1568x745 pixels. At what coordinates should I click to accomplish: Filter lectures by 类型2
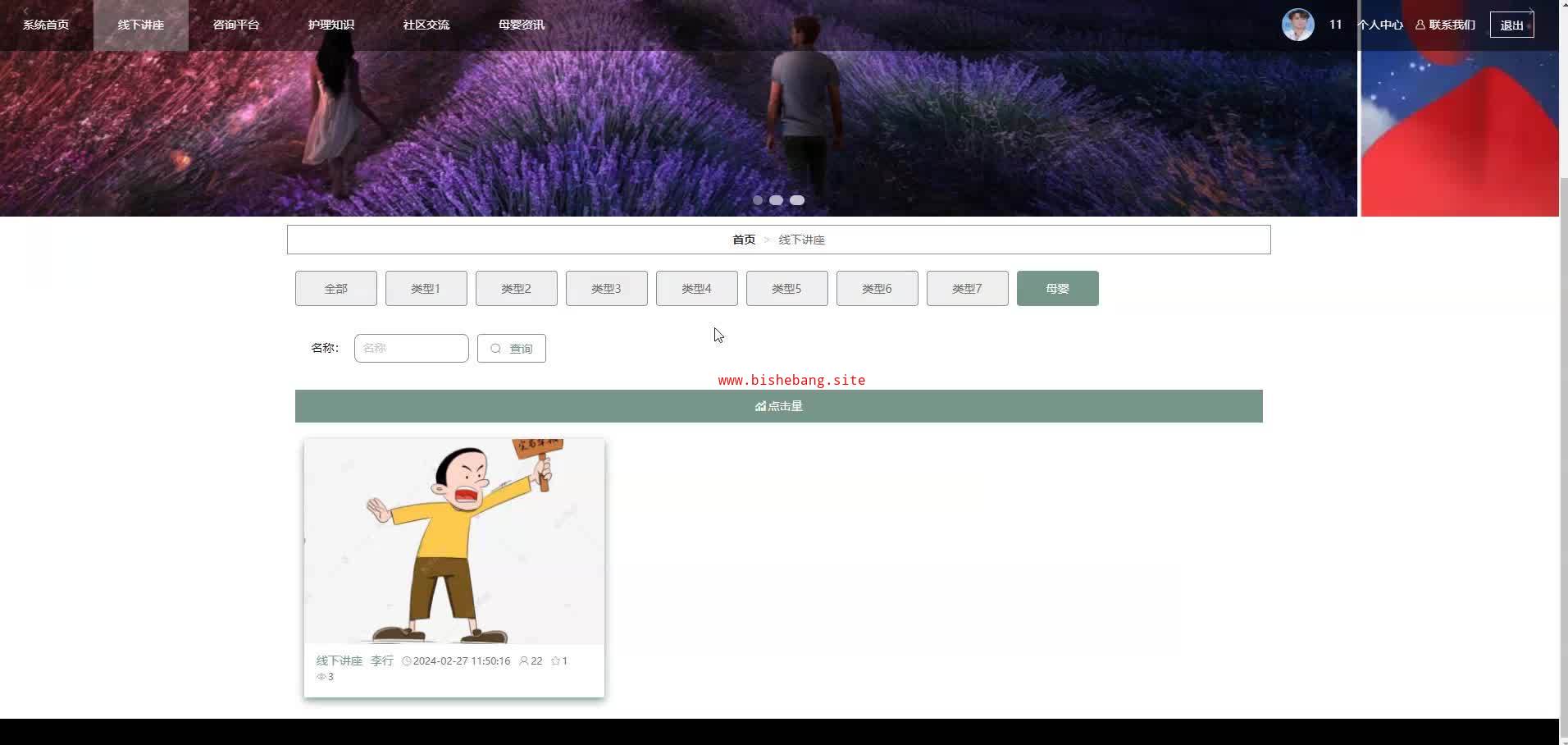(517, 289)
